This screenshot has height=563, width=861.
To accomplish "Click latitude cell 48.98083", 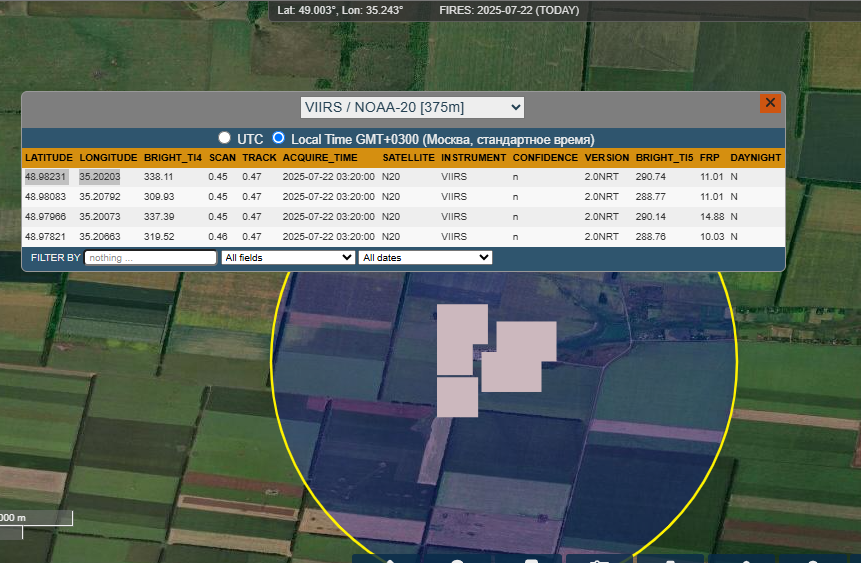I will click(x=46, y=197).
